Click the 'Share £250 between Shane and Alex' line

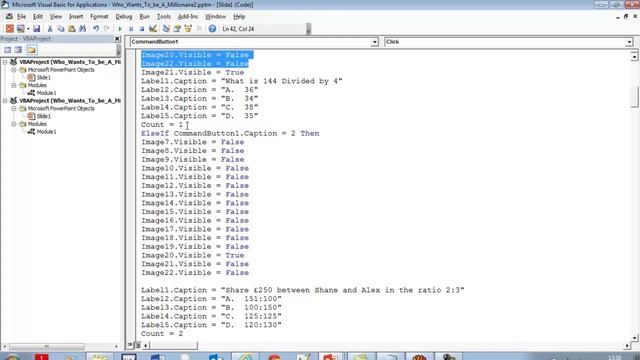pyautogui.click(x=302, y=290)
